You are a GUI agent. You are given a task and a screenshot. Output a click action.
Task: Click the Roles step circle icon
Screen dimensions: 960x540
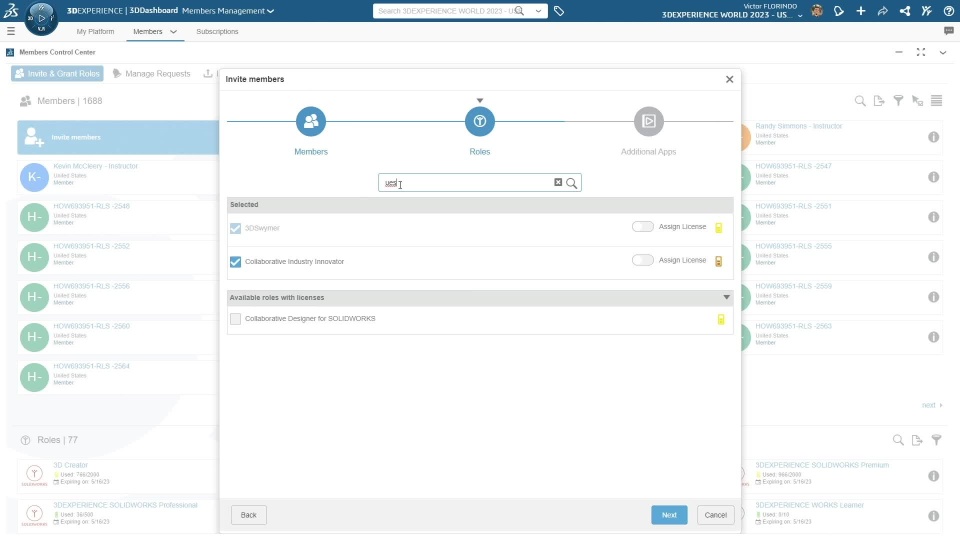click(479, 121)
